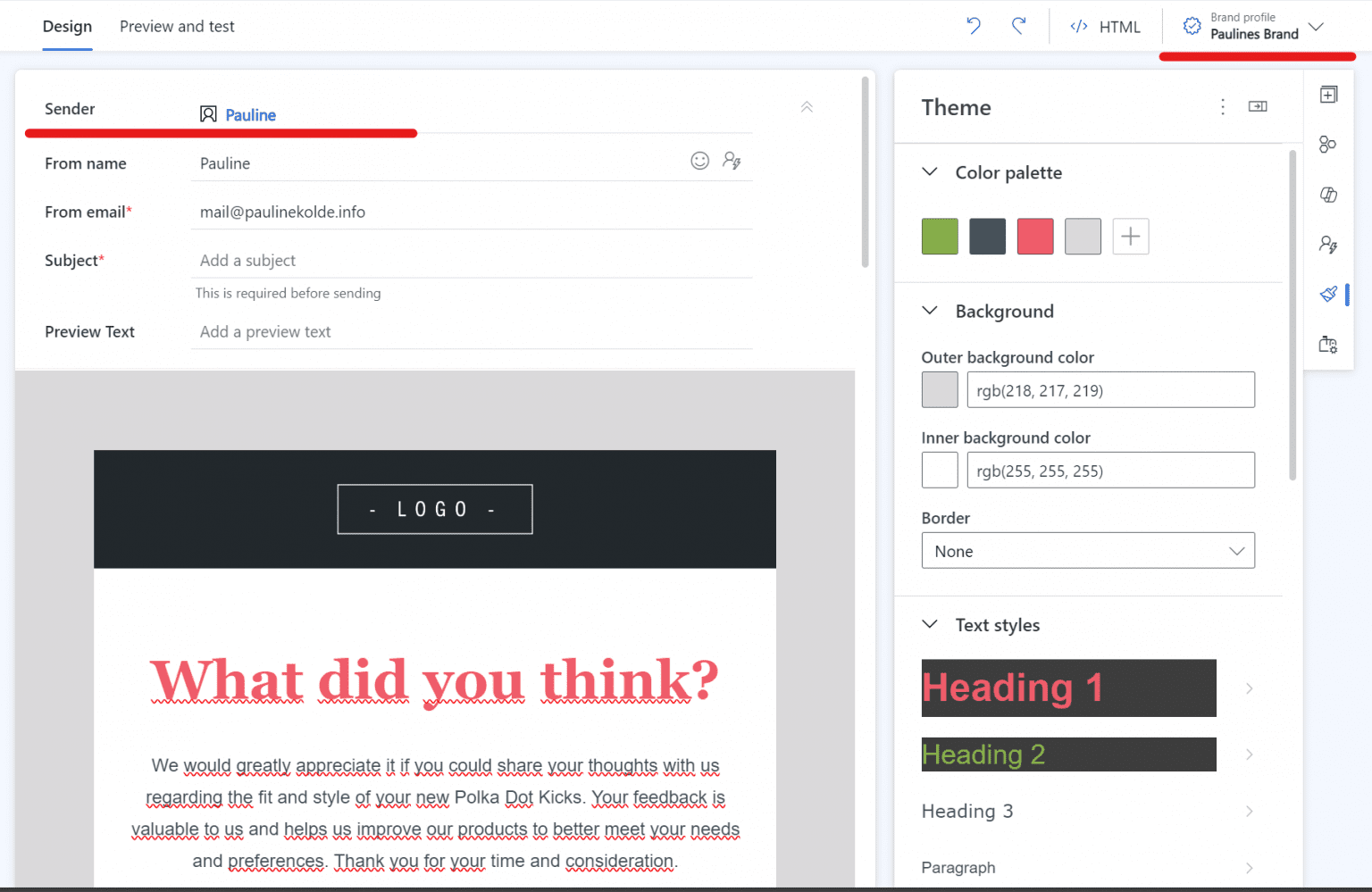Click the Pauline sender link
The image size is (1372, 892).
click(250, 114)
